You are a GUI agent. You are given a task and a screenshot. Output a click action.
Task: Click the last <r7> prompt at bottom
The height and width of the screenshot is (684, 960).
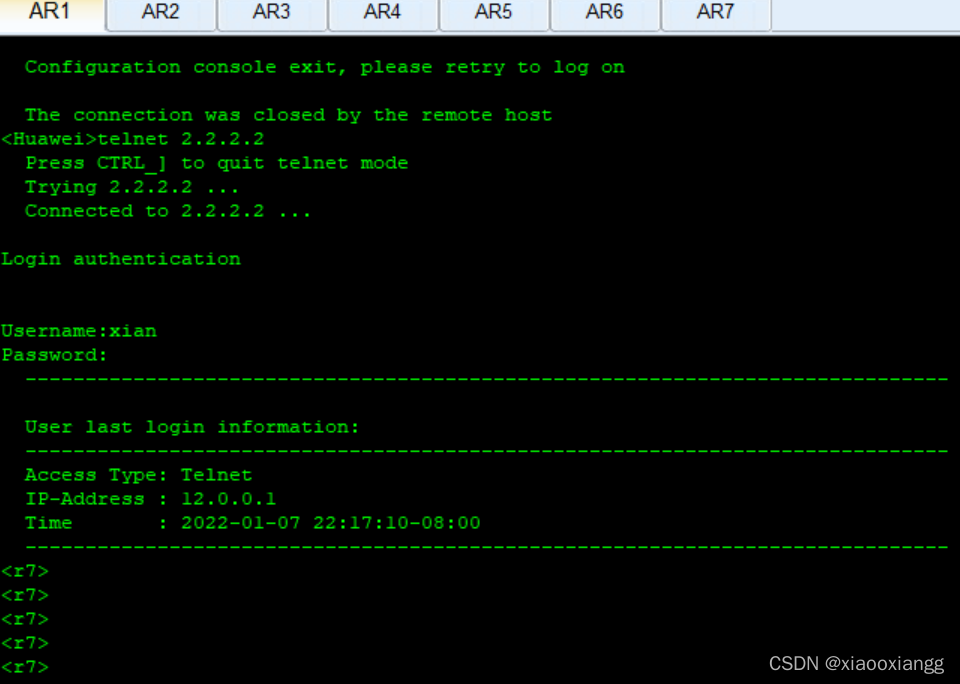click(25, 667)
